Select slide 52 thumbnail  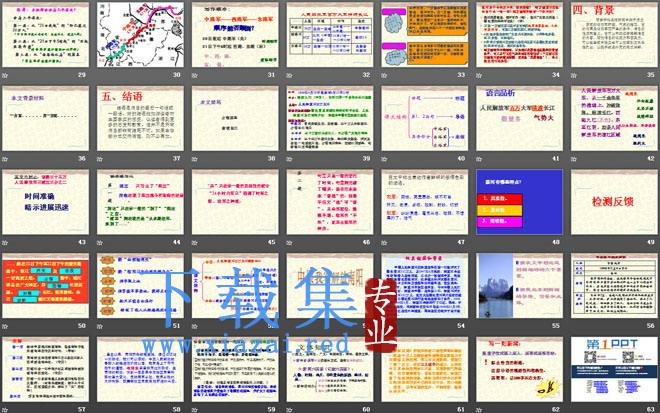235,285
